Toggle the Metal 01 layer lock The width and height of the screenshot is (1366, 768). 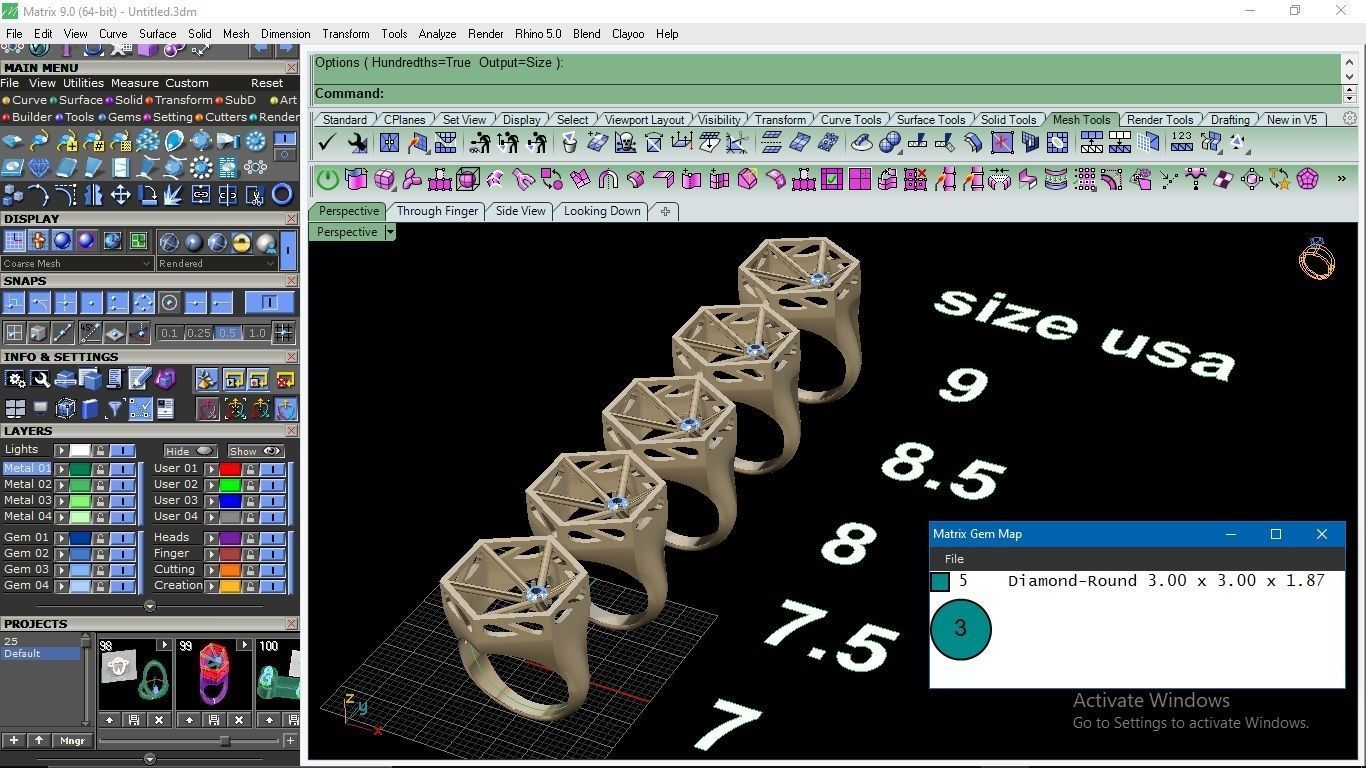(100, 469)
